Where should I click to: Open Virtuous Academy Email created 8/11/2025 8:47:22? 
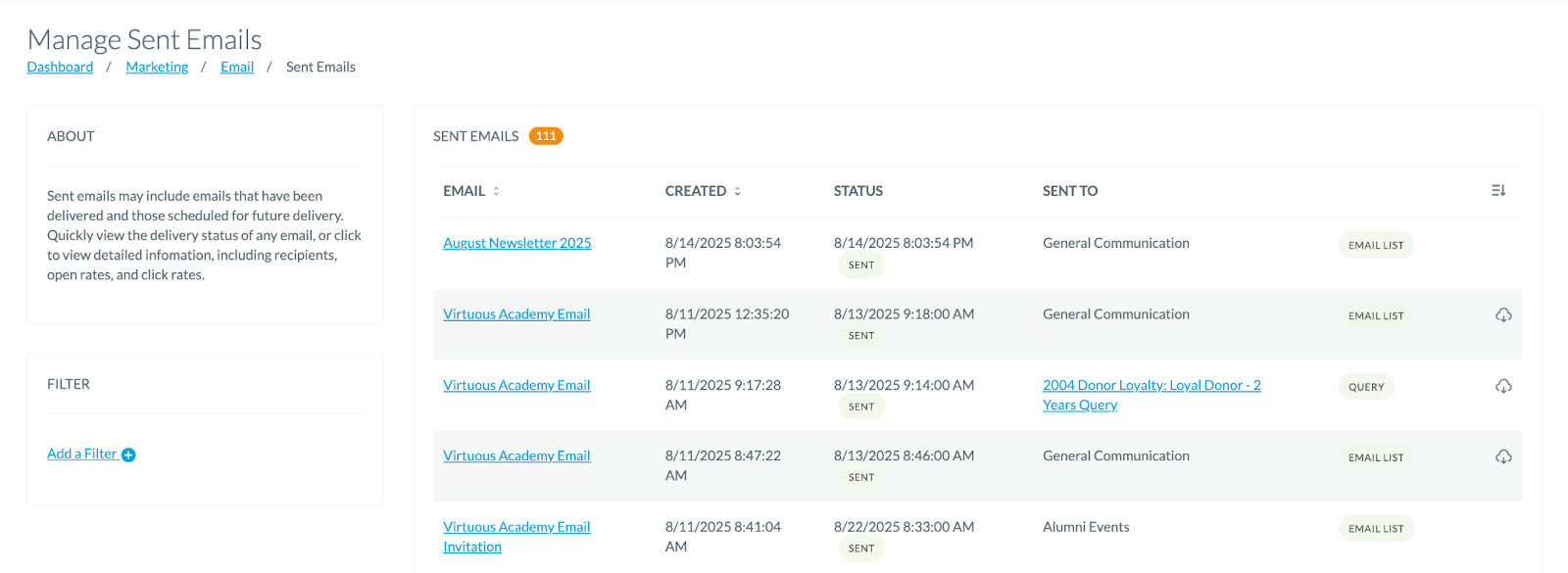pyautogui.click(x=516, y=455)
